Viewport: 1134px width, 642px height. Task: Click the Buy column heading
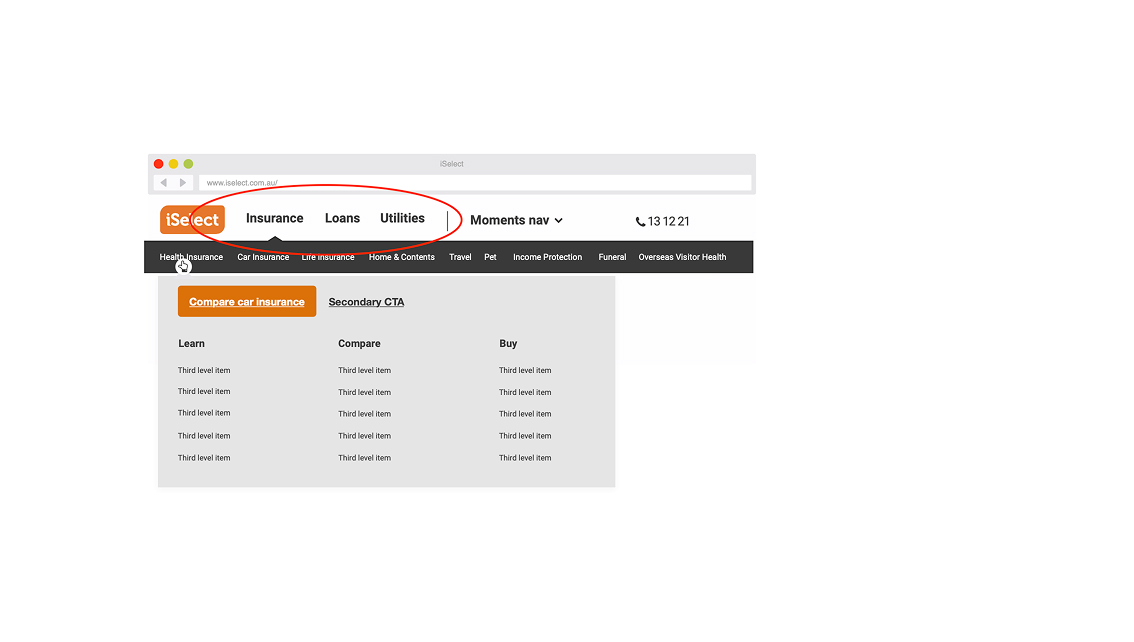point(508,344)
